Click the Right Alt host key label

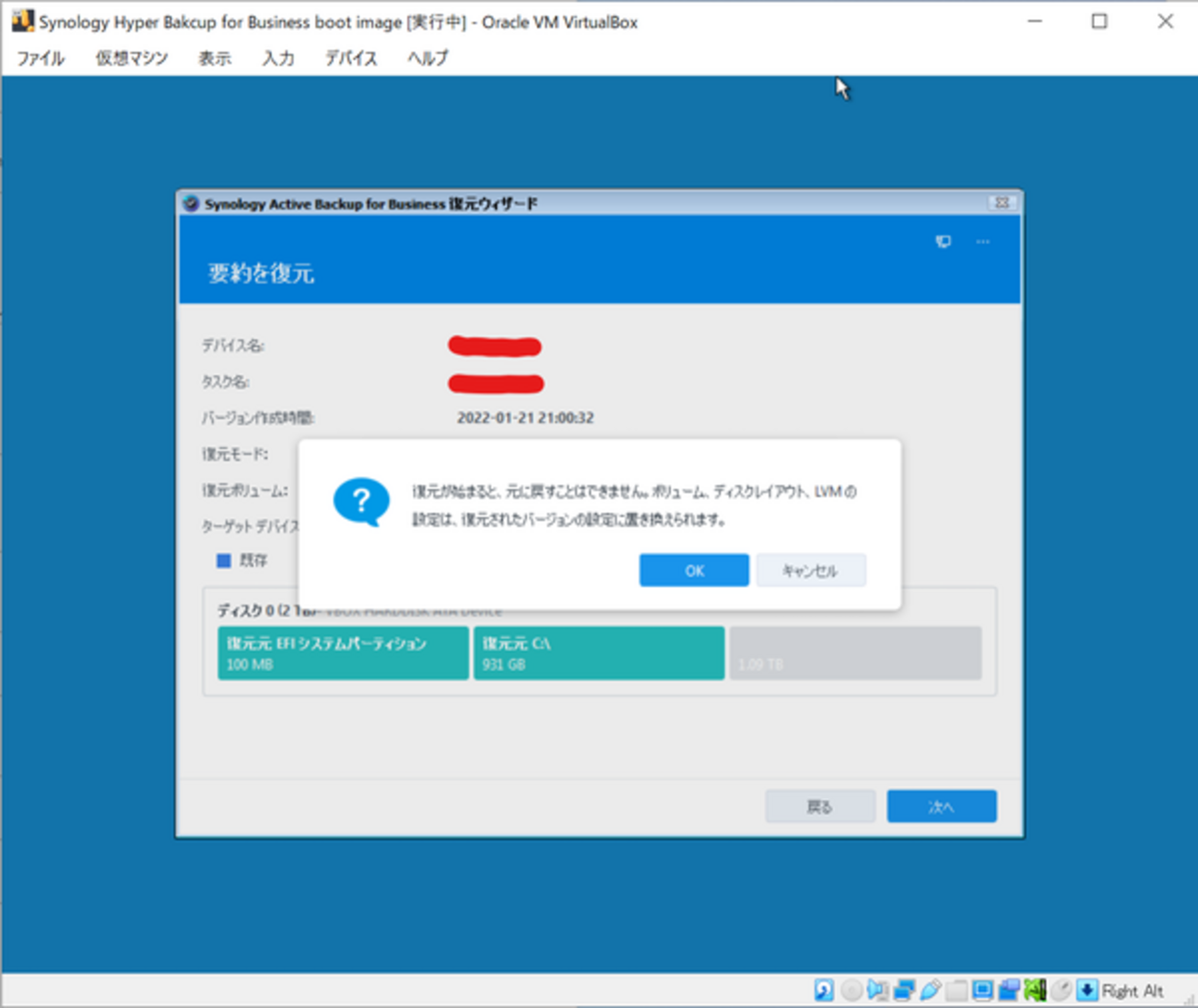[x=1133, y=991]
